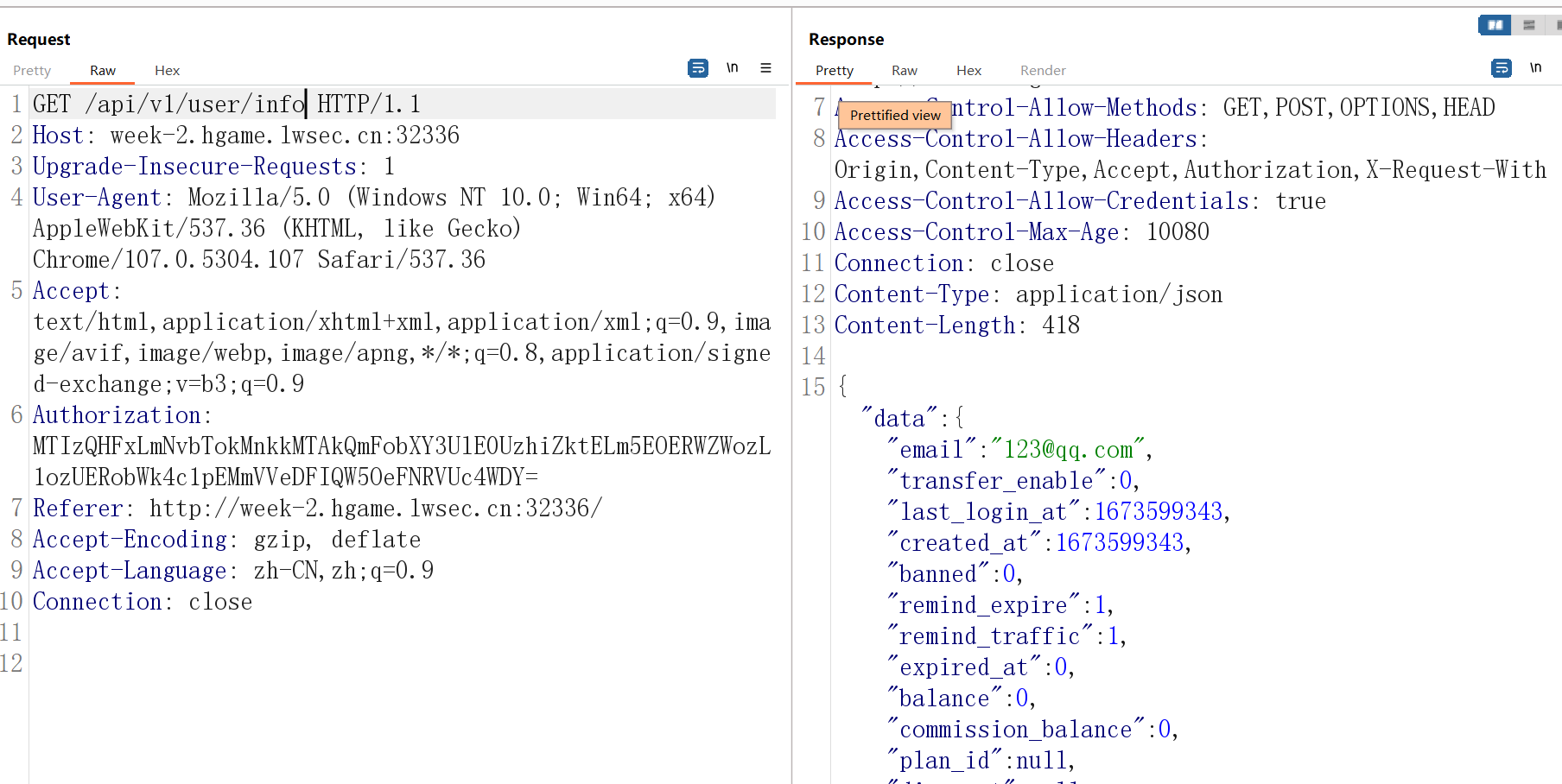Click the email value "123@qq.com"
Viewport: 1562px width, 784px height.
[1067, 450]
